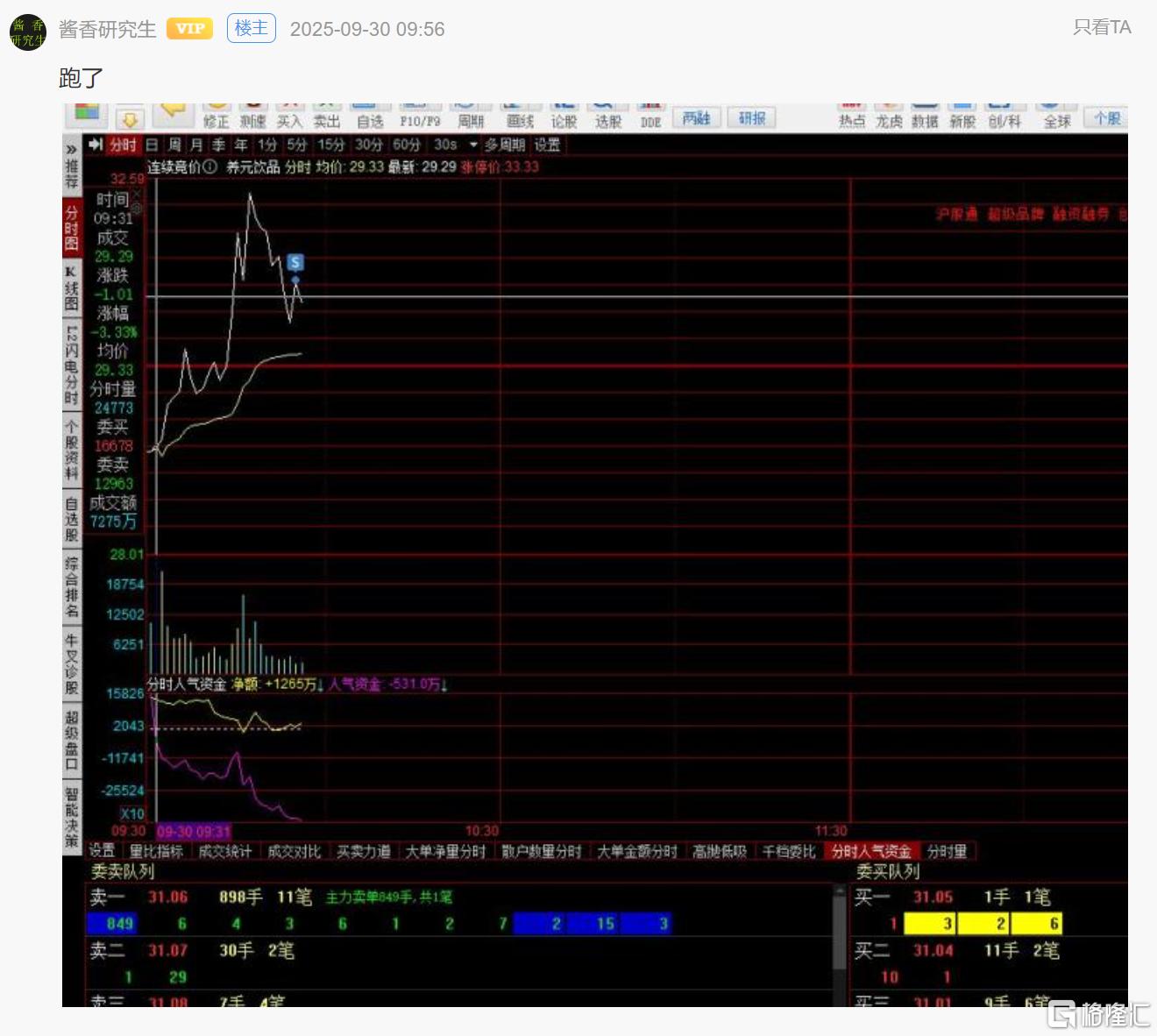
Task: Open the 自选 watchlist toolbar icon
Action: coord(370,116)
